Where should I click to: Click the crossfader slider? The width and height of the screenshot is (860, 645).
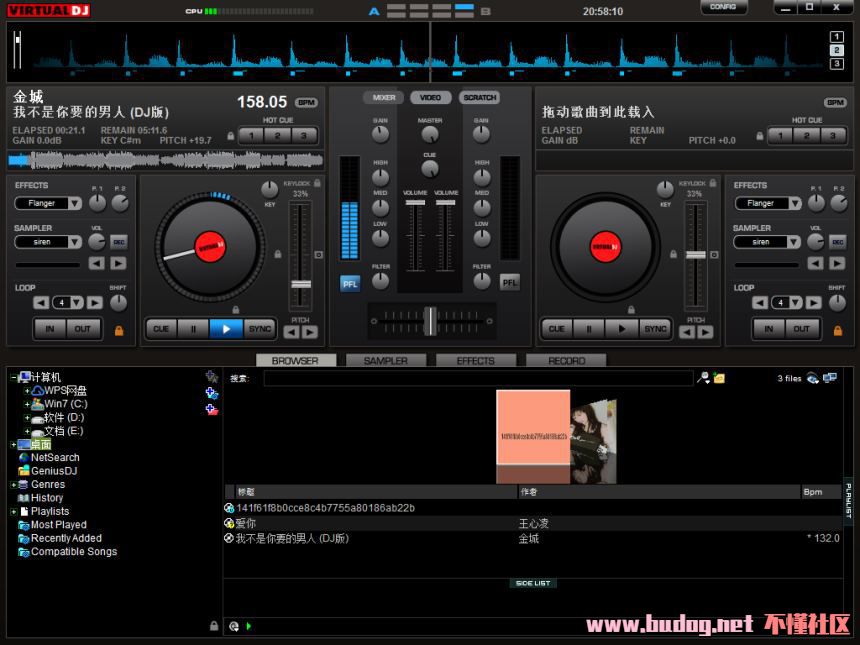pyautogui.click(x=430, y=321)
